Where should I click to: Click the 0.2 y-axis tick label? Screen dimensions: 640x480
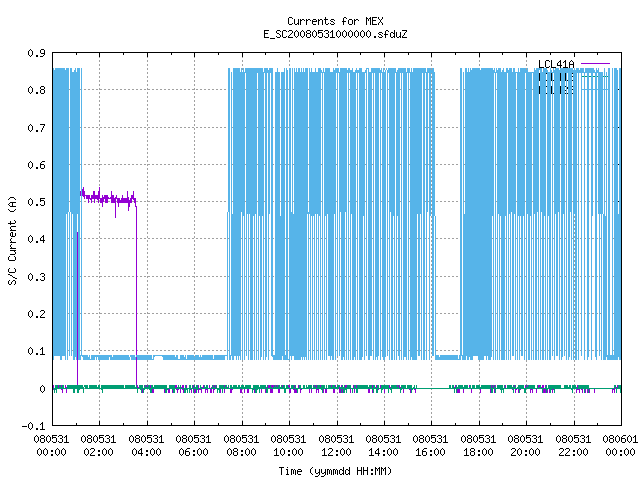point(36,314)
